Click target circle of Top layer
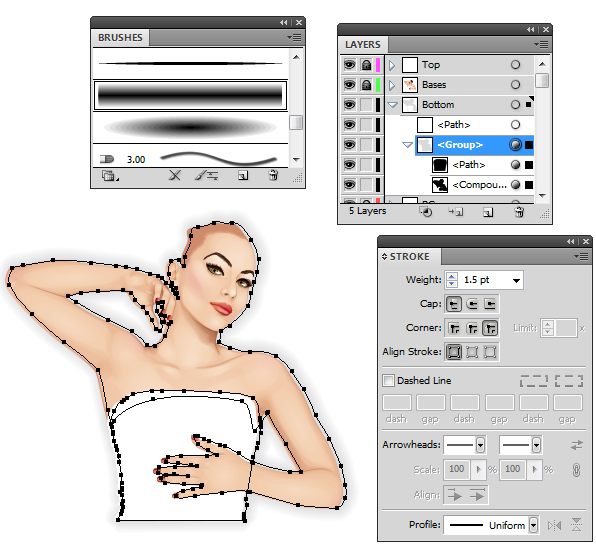The height and width of the screenshot is (553, 596). [x=515, y=65]
